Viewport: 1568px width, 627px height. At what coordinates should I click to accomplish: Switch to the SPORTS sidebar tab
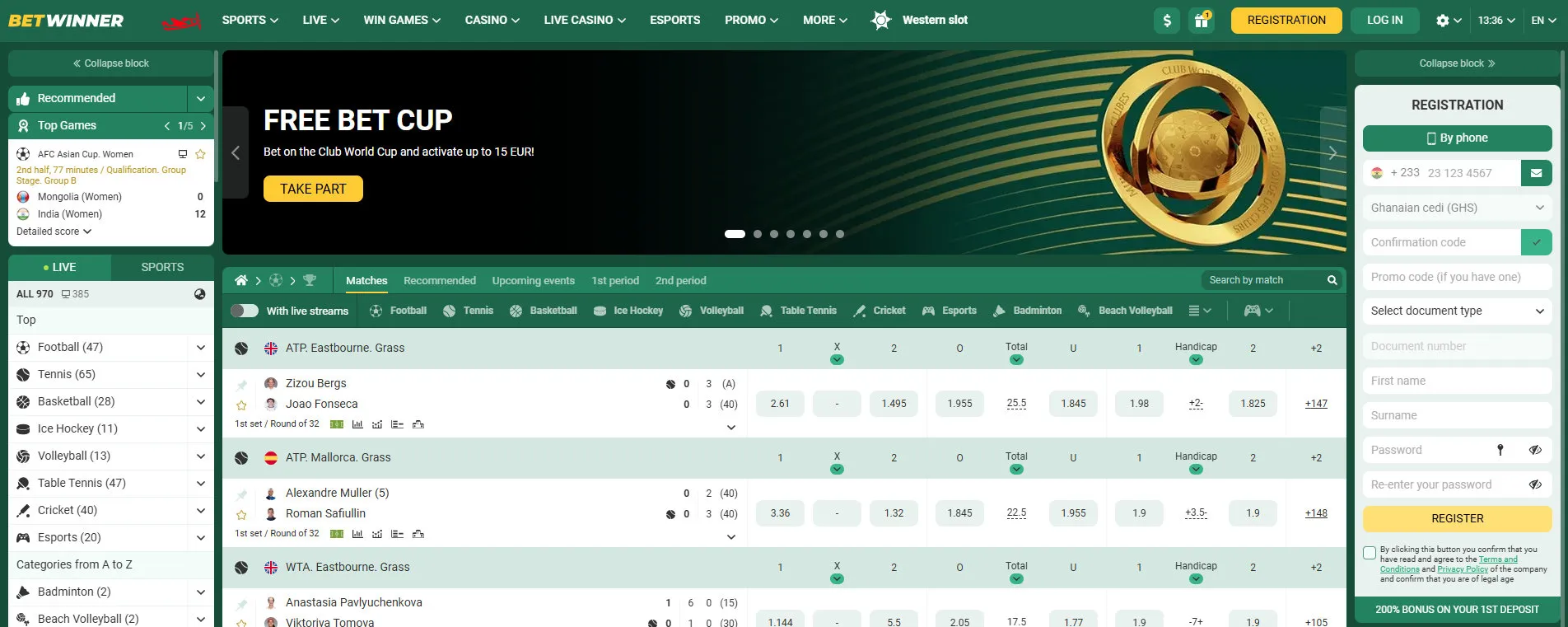pyautogui.click(x=162, y=267)
